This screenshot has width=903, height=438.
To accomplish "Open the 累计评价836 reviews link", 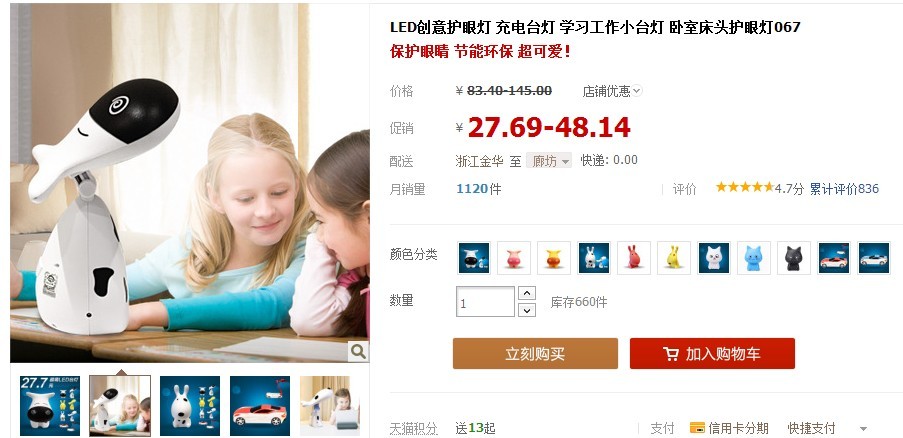I will pyautogui.click(x=844, y=189).
